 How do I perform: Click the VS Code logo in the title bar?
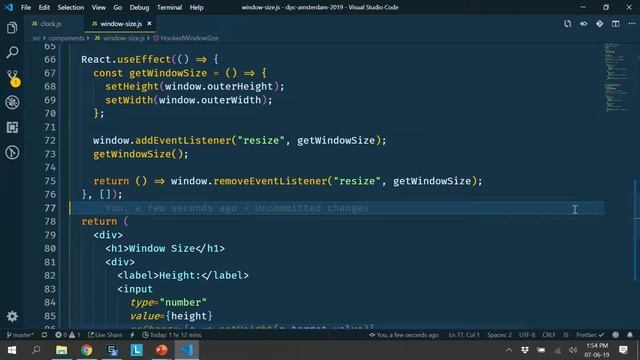click(9, 7)
